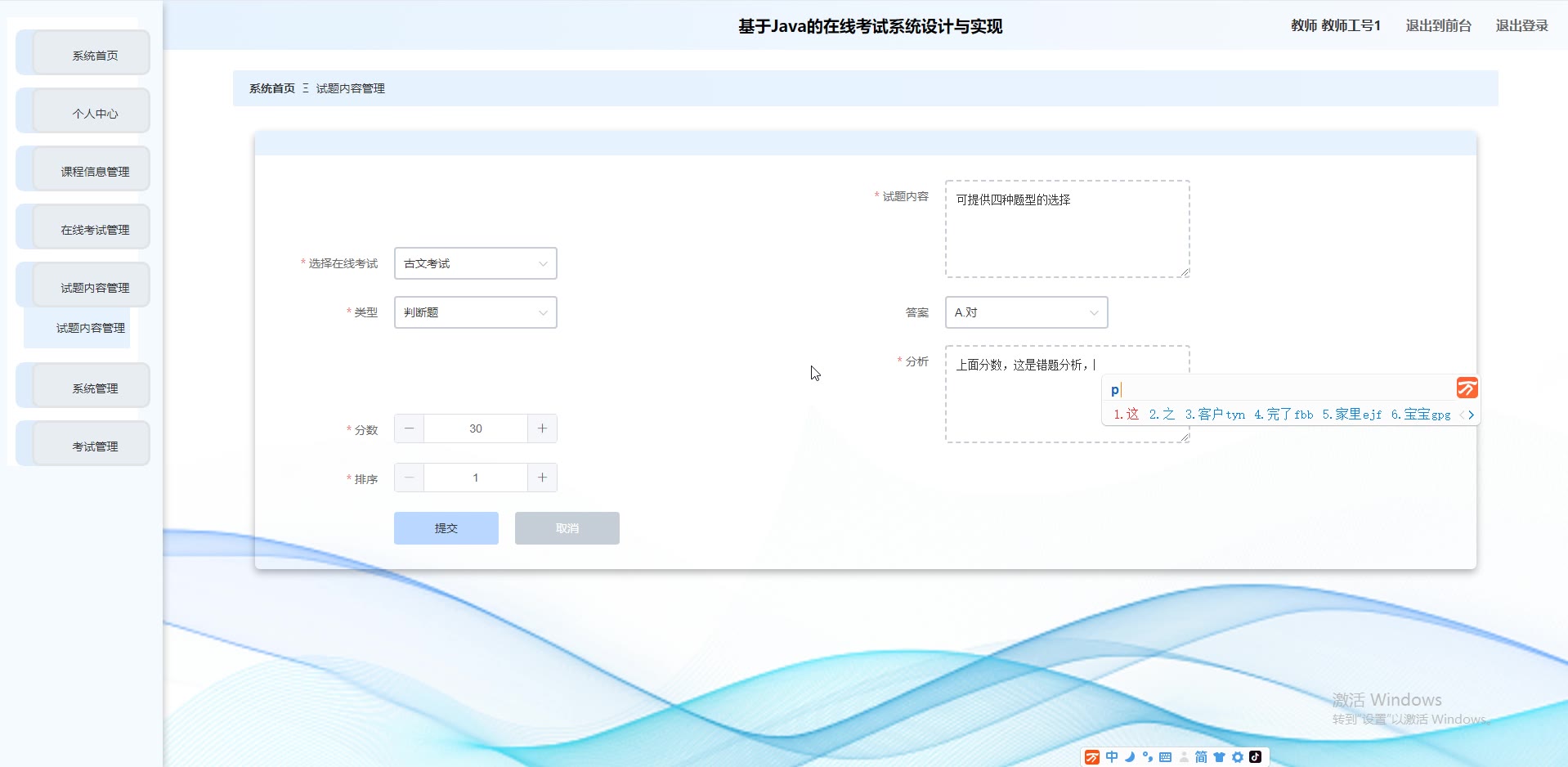
Task: Open the 答案 dropdown showing A.对
Action: pyautogui.click(x=1026, y=312)
